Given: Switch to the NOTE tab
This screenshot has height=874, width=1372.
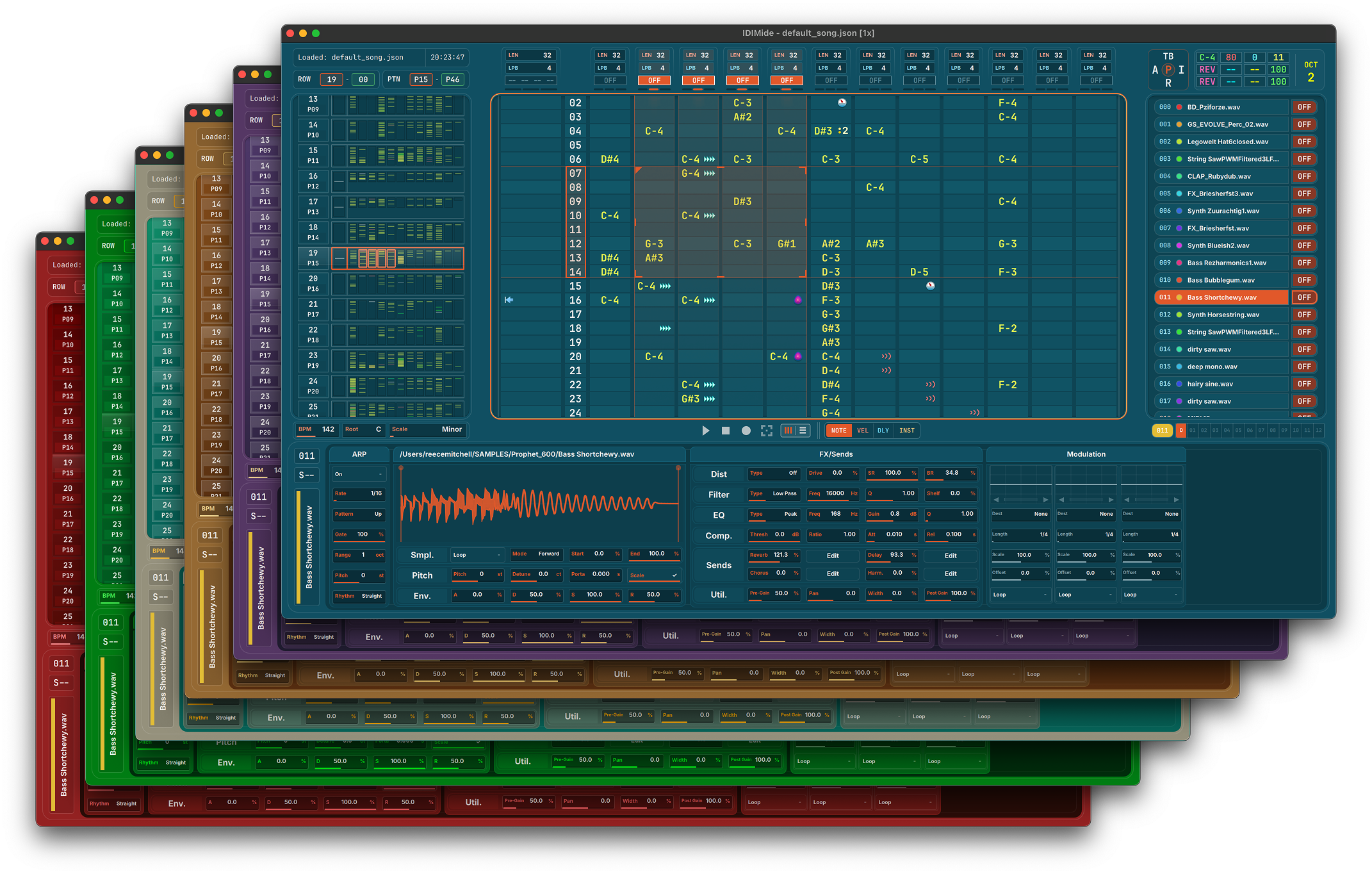Looking at the screenshot, I should coord(838,431).
